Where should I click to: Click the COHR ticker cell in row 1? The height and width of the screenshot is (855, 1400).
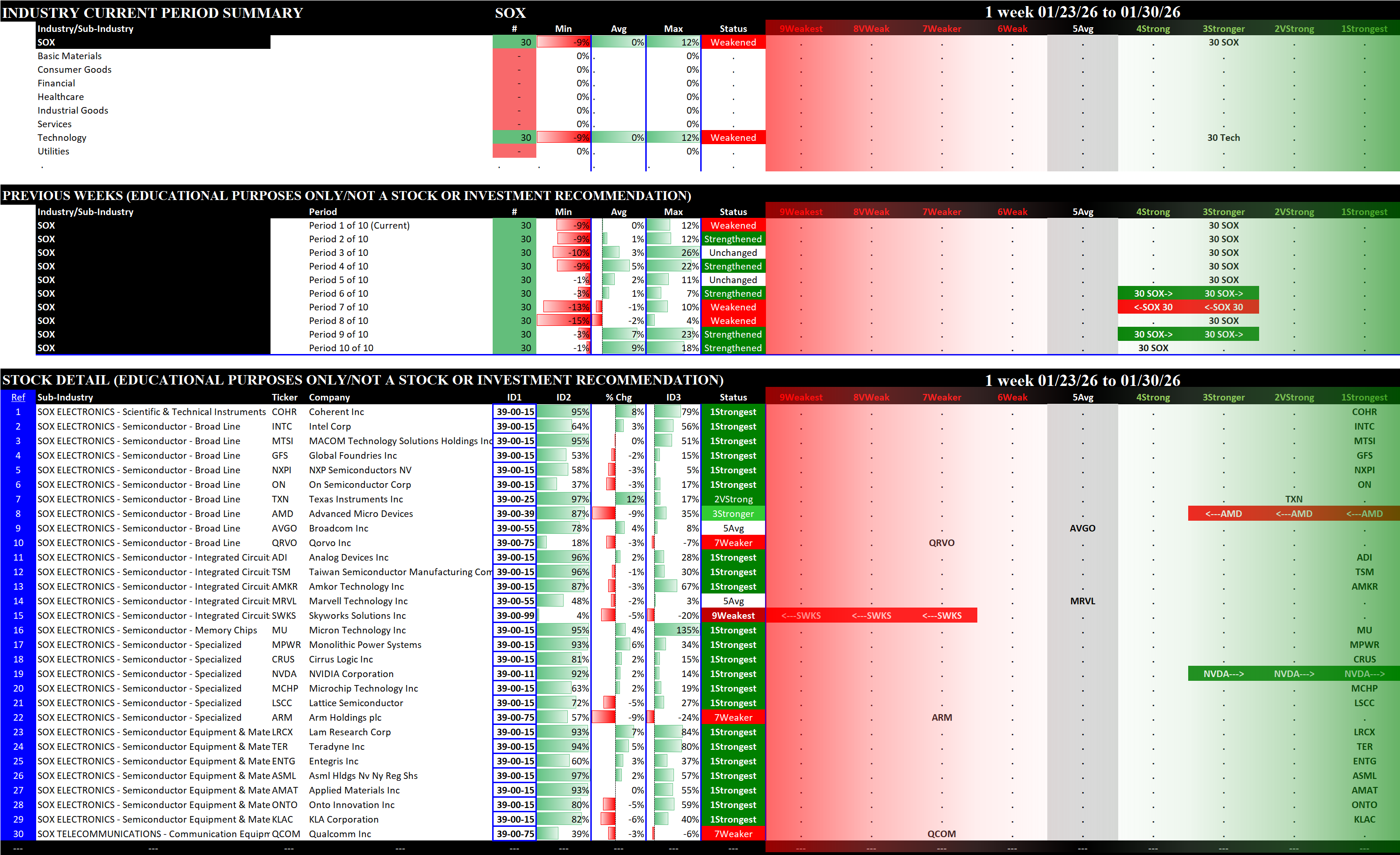(x=284, y=412)
